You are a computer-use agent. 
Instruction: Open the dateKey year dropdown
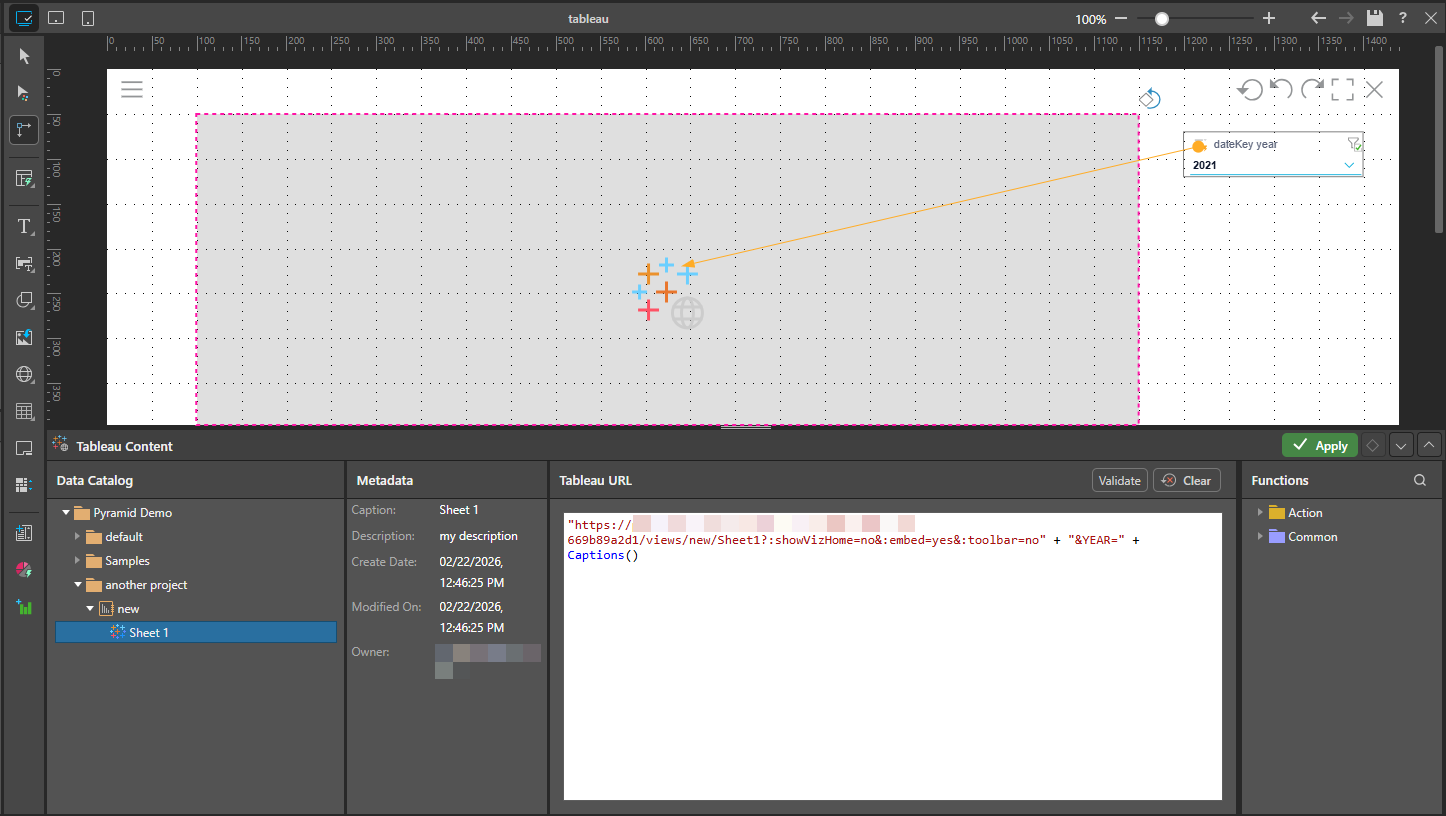pos(1349,165)
